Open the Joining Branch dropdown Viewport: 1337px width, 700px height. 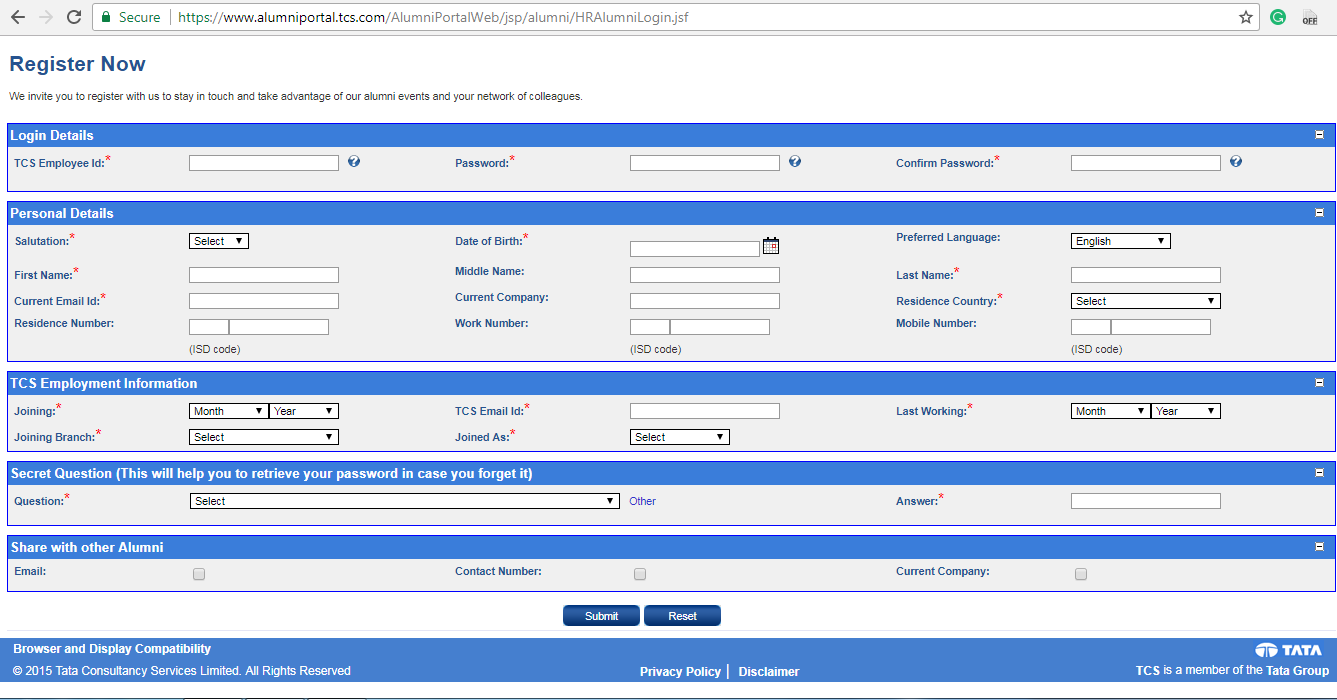pyautogui.click(x=264, y=437)
